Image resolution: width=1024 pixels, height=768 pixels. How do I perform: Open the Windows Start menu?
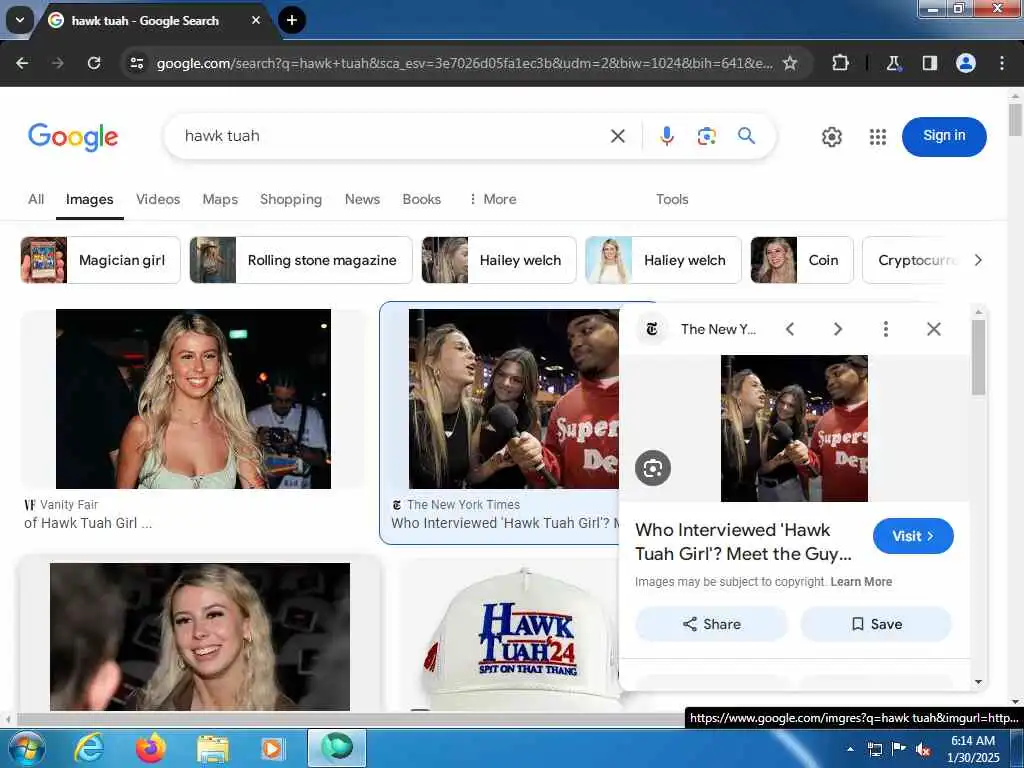tap(26, 748)
